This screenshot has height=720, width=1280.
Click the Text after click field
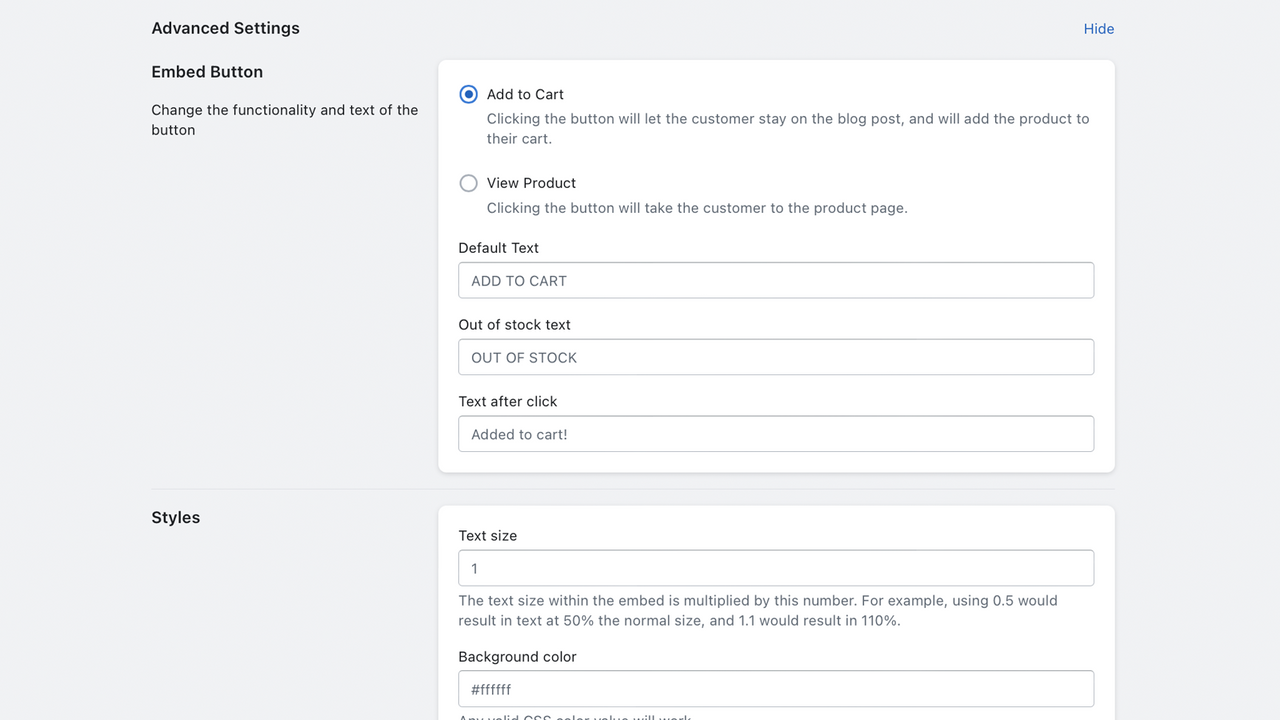point(776,434)
